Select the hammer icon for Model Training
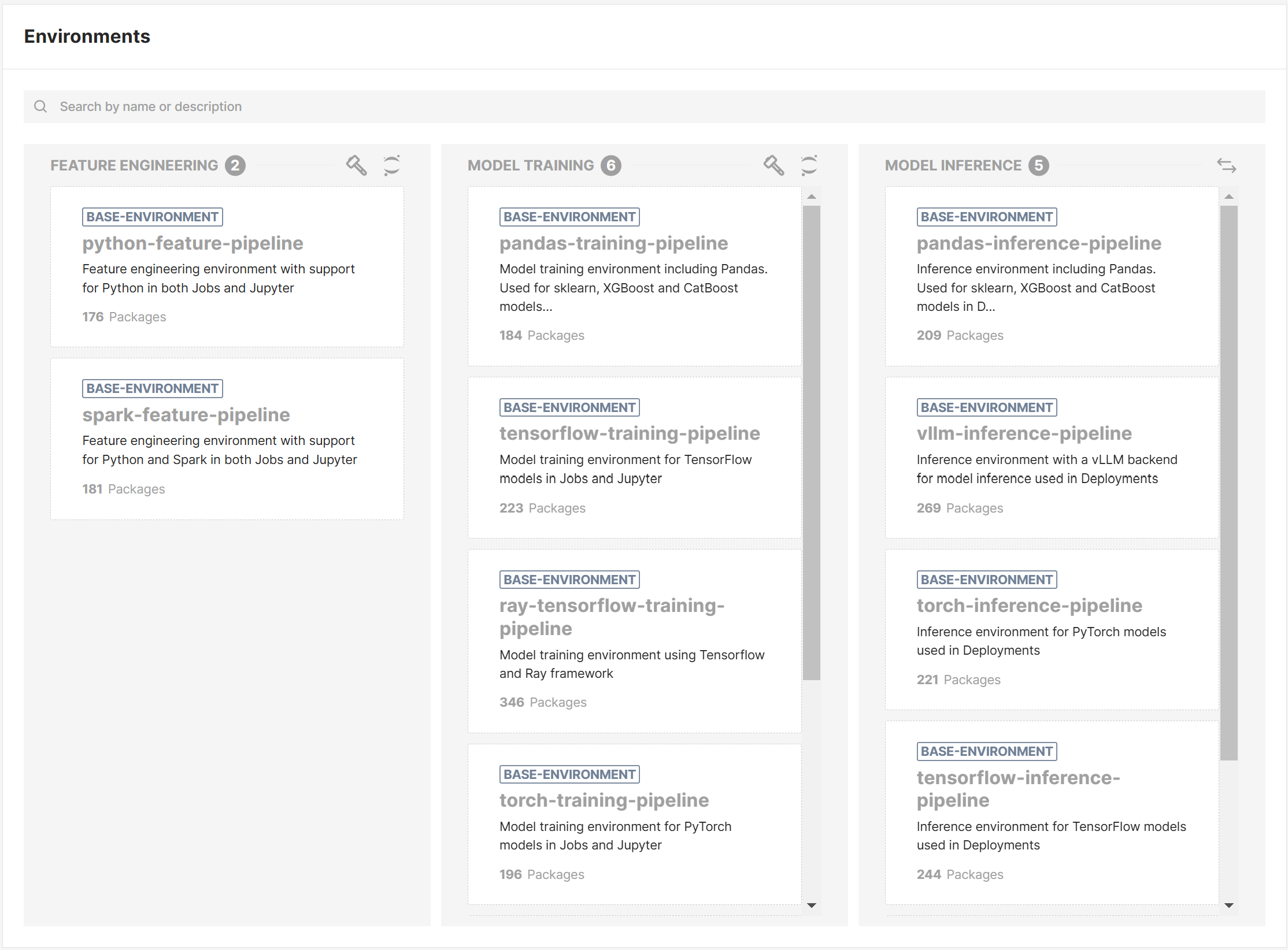 coord(774,165)
